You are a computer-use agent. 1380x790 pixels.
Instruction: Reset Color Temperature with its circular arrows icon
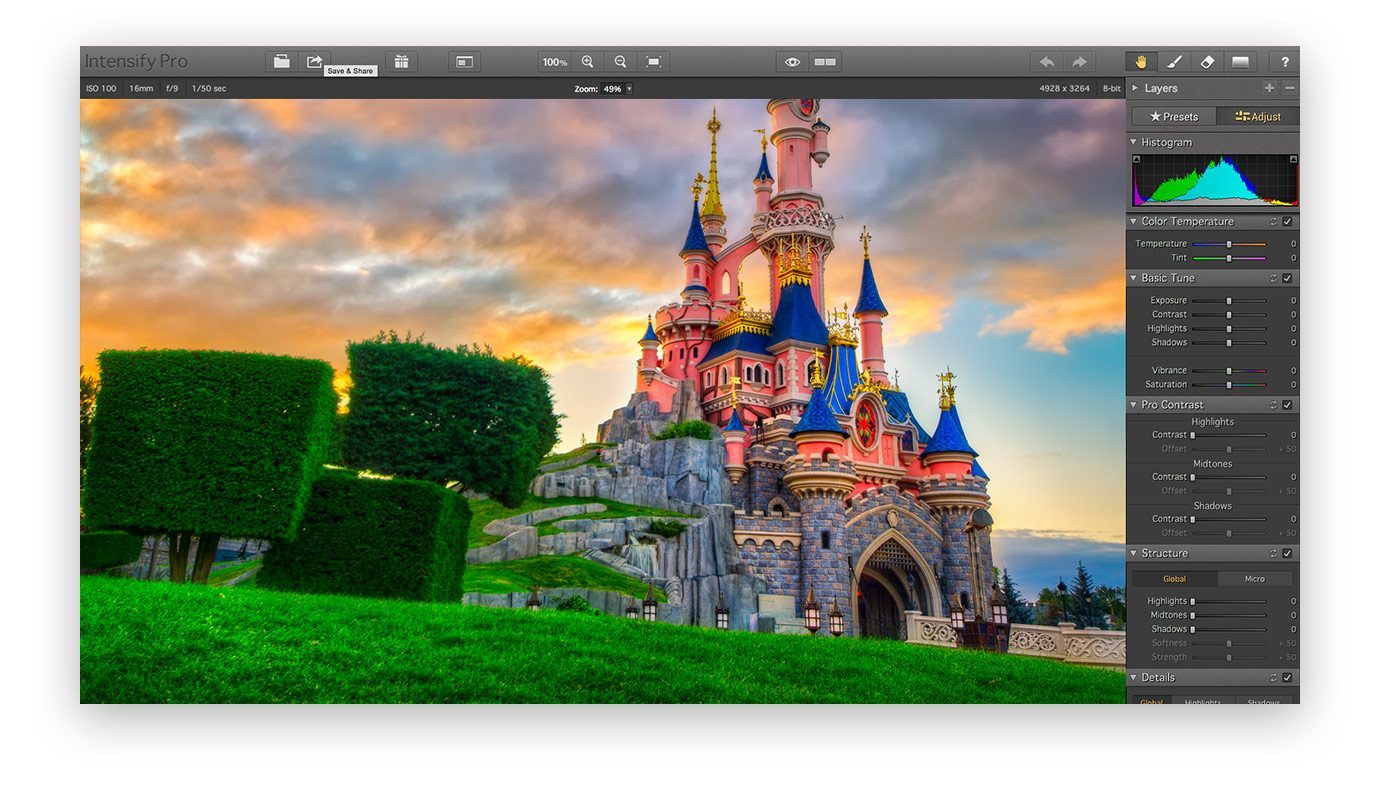tap(1273, 222)
